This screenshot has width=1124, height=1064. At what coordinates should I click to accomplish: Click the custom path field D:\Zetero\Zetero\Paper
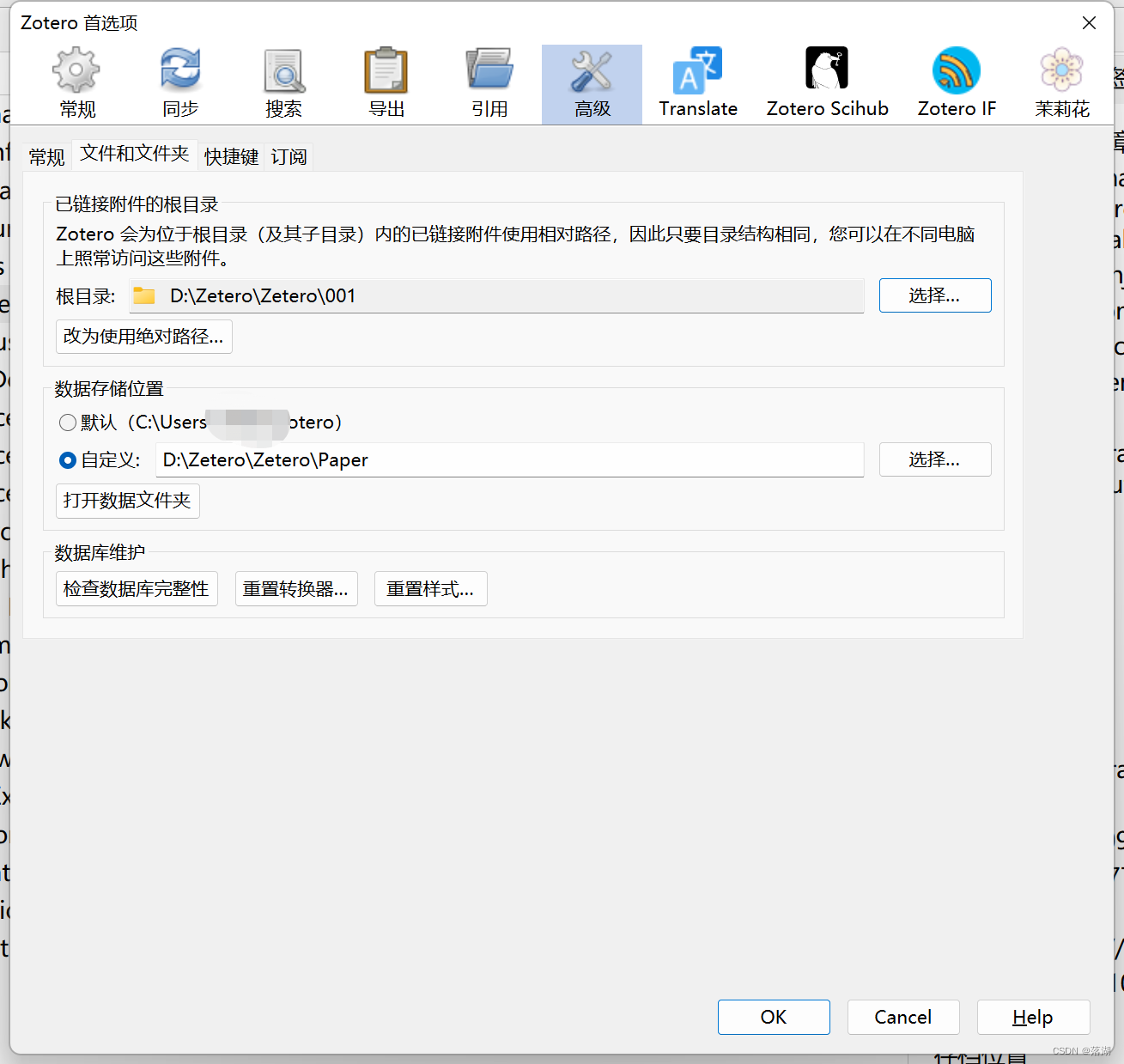click(509, 459)
